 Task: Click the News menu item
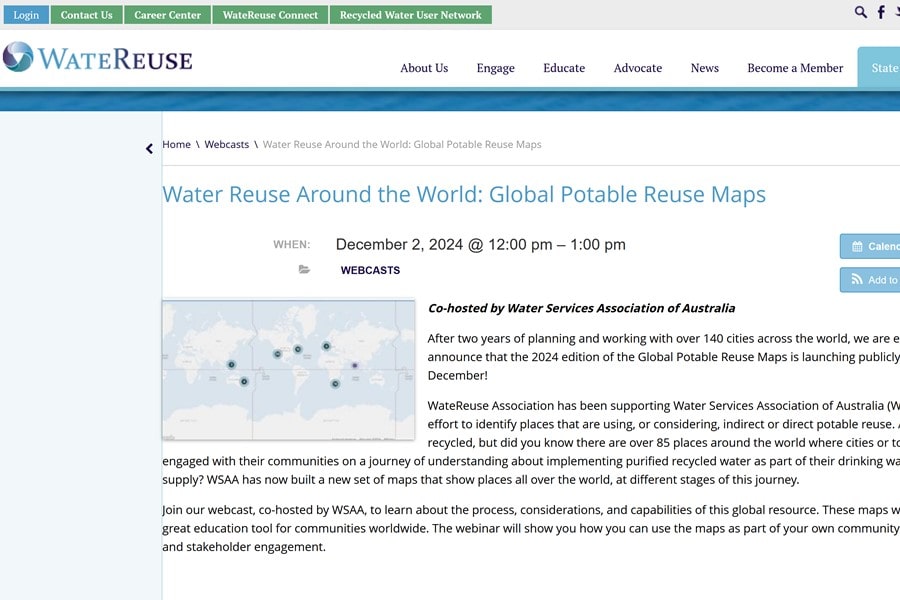[704, 68]
